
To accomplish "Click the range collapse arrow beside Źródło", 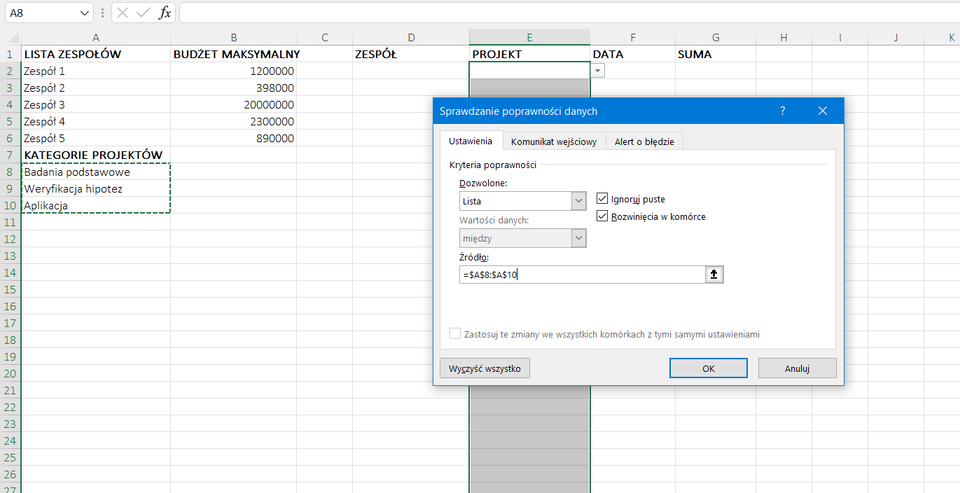I will (x=714, y=275).
